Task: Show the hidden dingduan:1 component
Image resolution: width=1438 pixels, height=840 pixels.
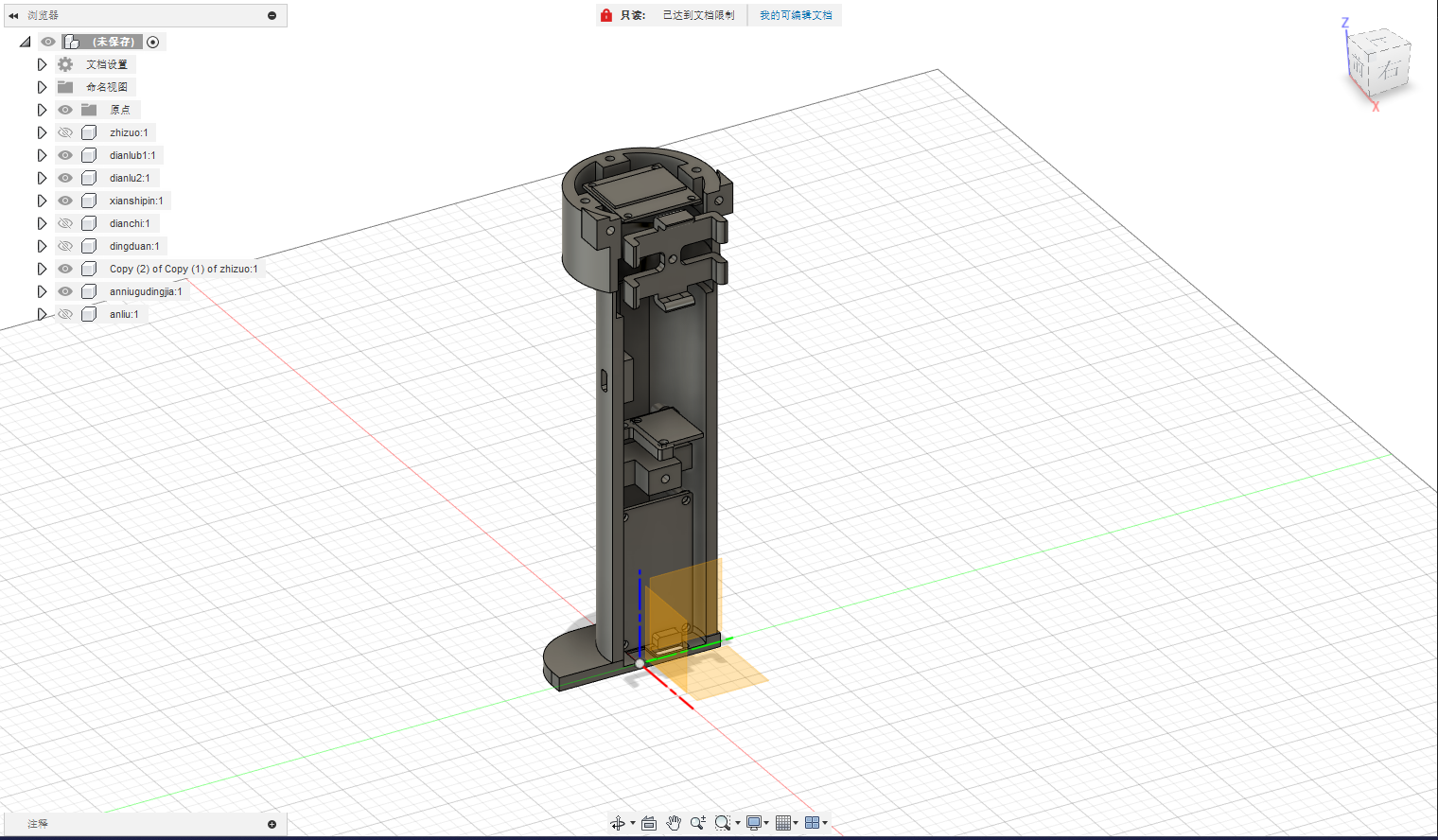Action: coord(65,246)
